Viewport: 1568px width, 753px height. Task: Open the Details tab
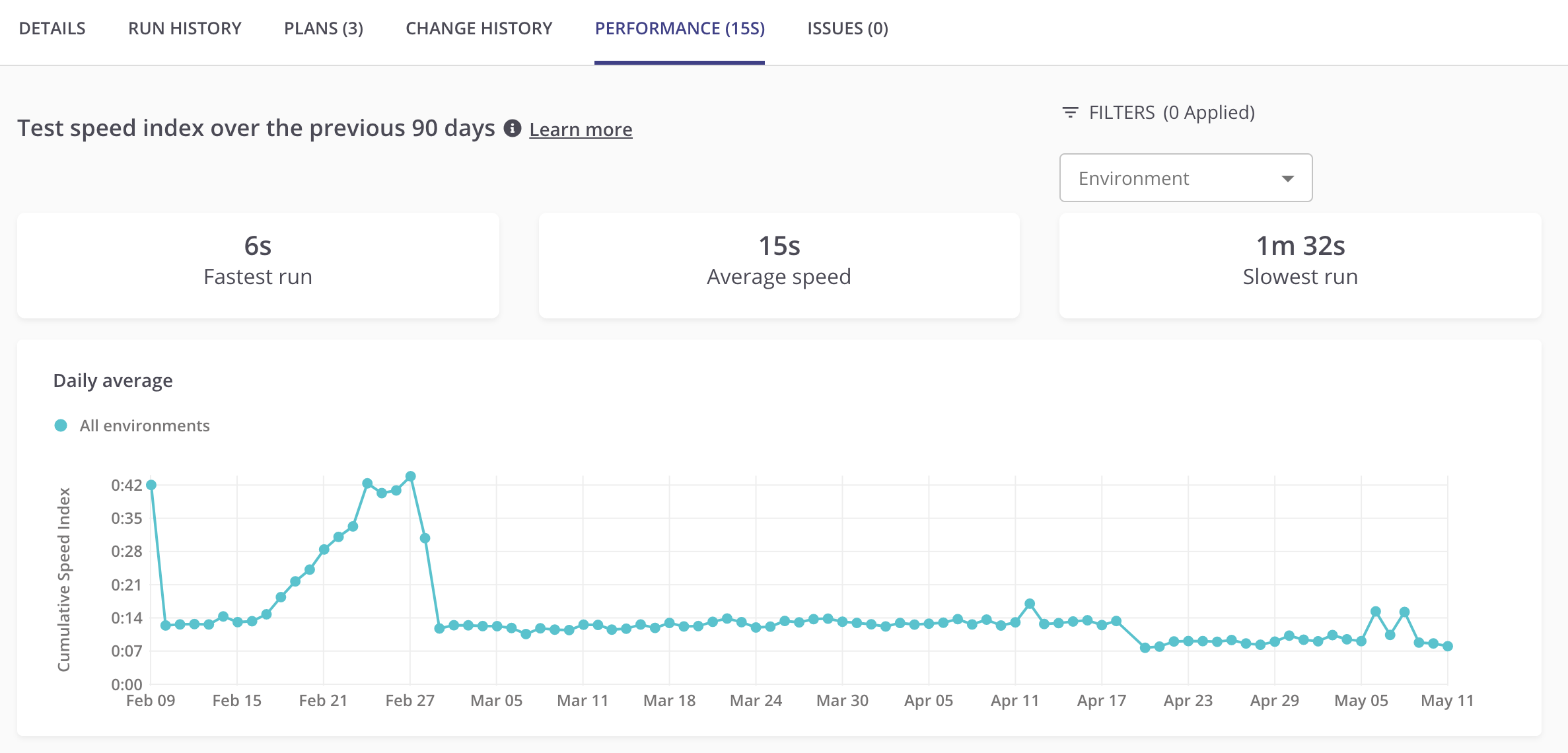pos(52,28)
